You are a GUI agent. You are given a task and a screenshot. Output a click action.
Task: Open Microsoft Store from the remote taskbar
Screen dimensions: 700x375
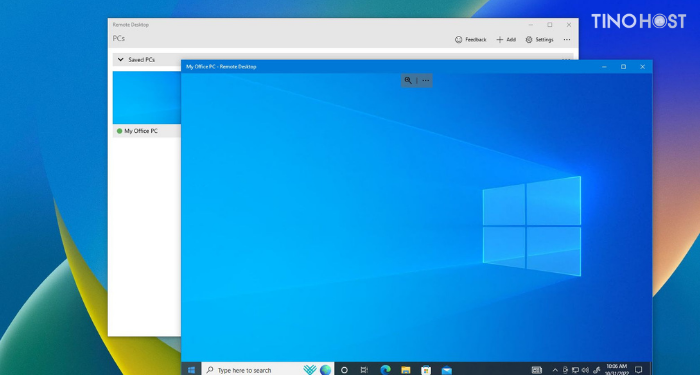pyautogui.click(x=426, y=370)
